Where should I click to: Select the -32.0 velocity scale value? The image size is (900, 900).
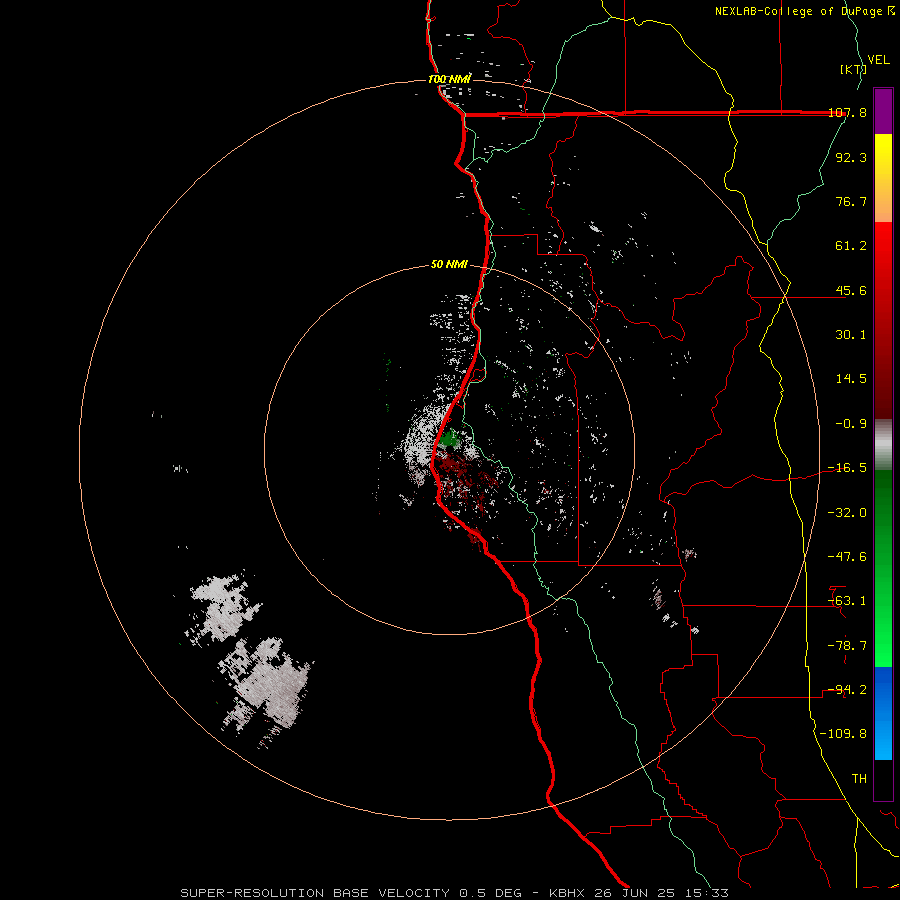[847, 513]
